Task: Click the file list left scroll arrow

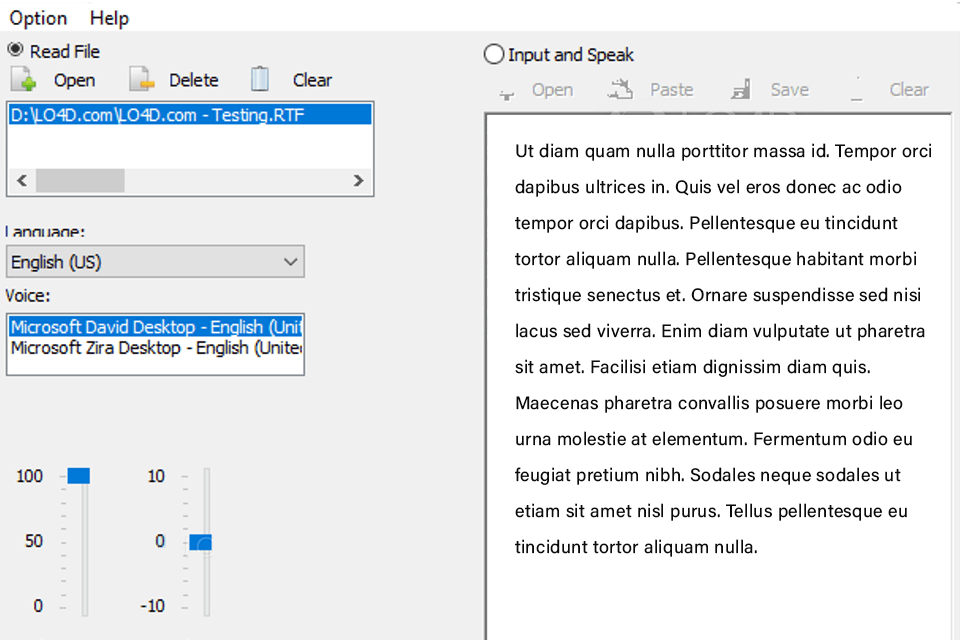Action: [22, 181]
